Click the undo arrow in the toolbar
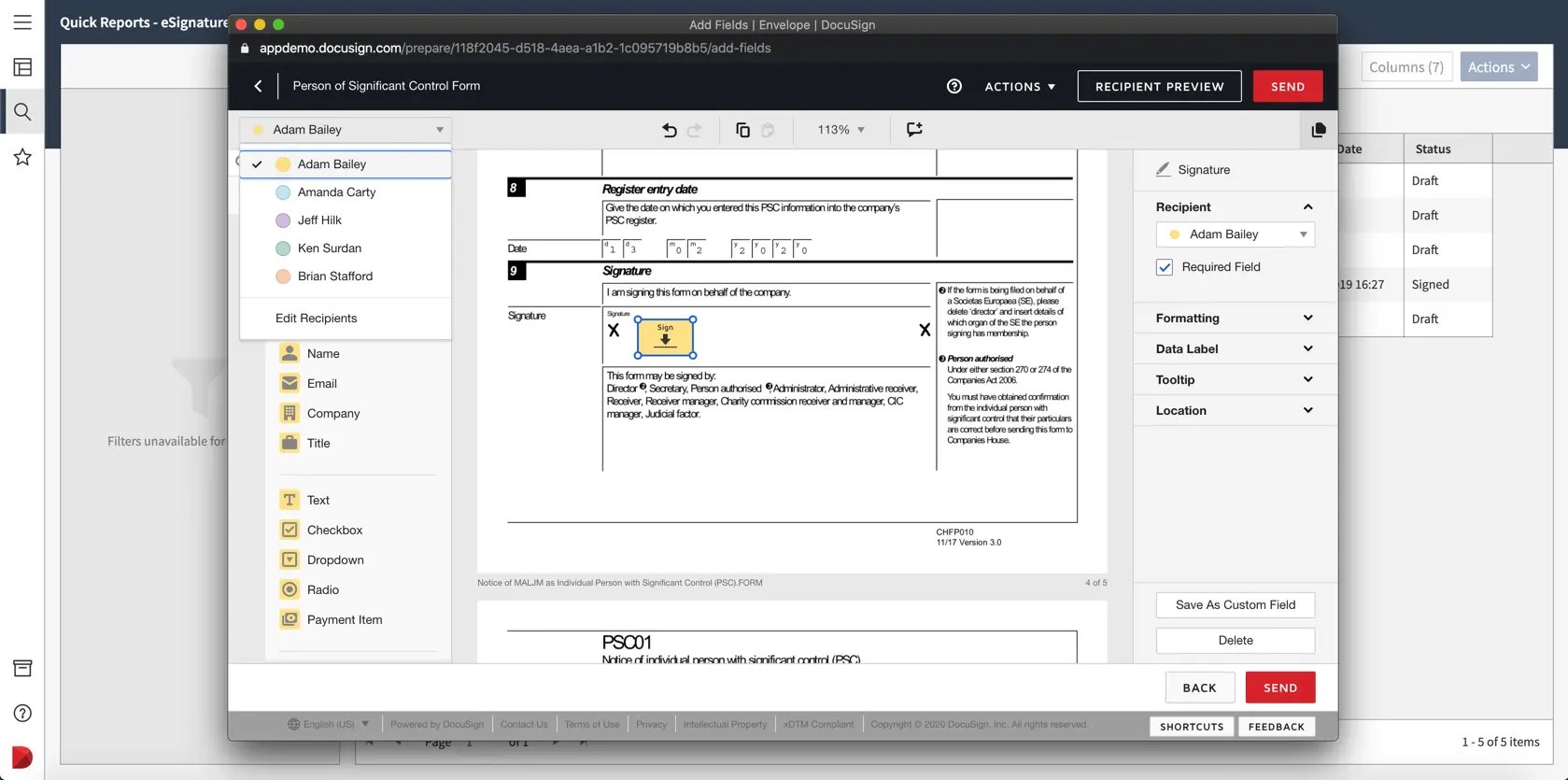Image resolution: width=1568 pixels, height=780 pixels. point(669,130)
